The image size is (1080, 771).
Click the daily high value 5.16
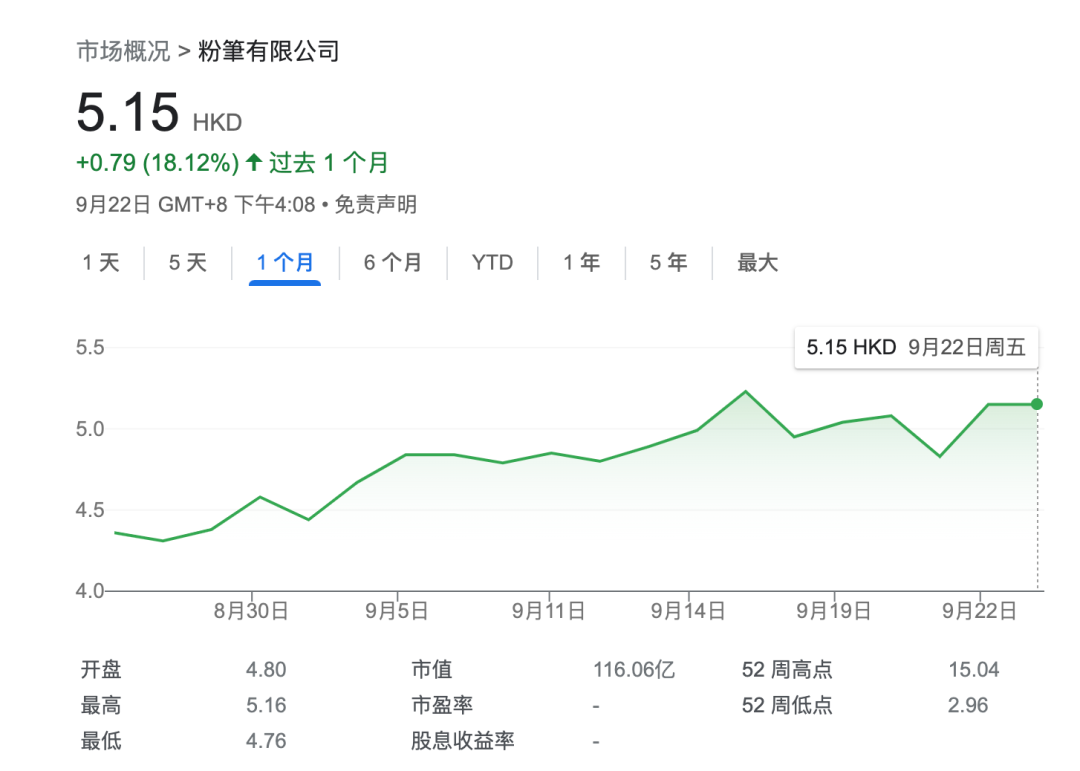(266, 706)
